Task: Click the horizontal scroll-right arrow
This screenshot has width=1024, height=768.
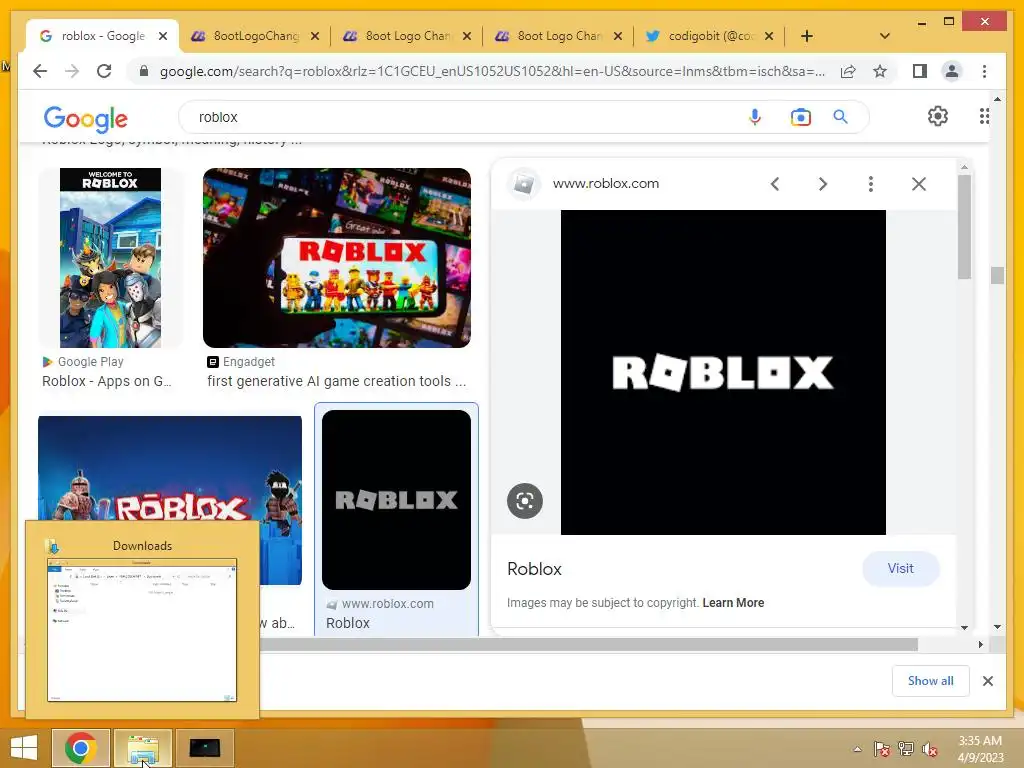Action: point(980,645)
